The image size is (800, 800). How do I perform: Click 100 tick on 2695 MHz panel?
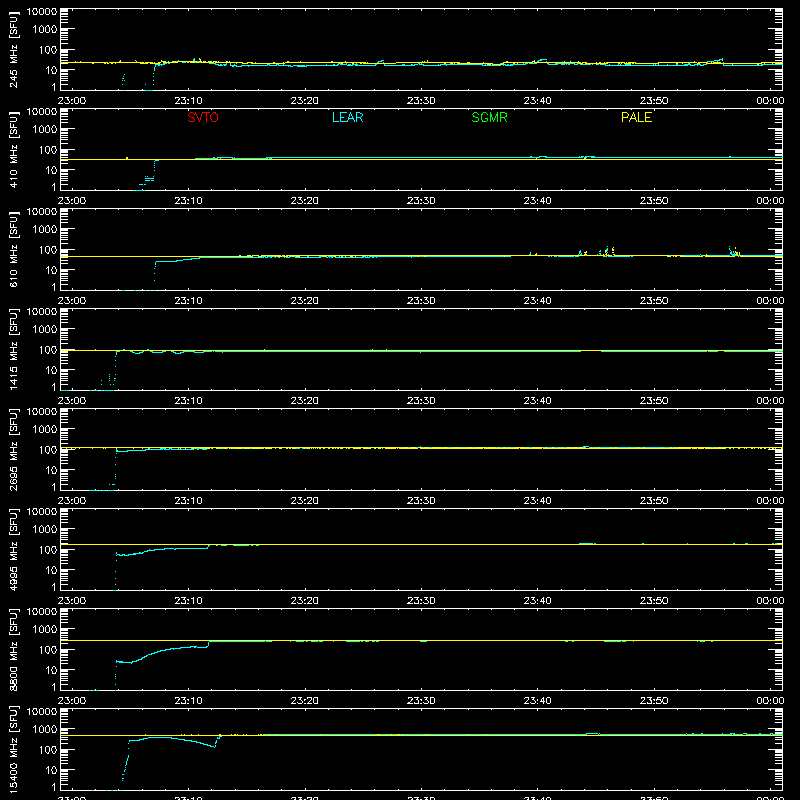click(x=49, y=450)
